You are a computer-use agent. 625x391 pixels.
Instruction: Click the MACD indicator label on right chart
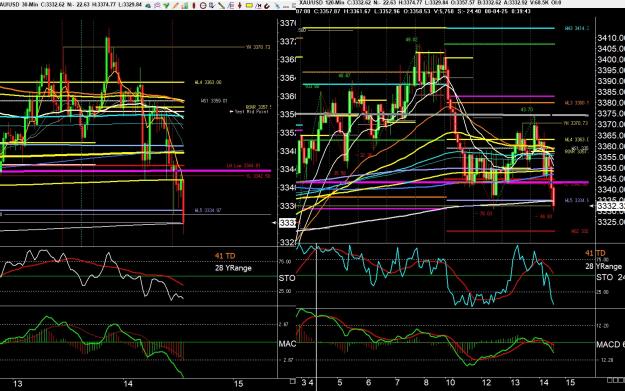(610, 344)
